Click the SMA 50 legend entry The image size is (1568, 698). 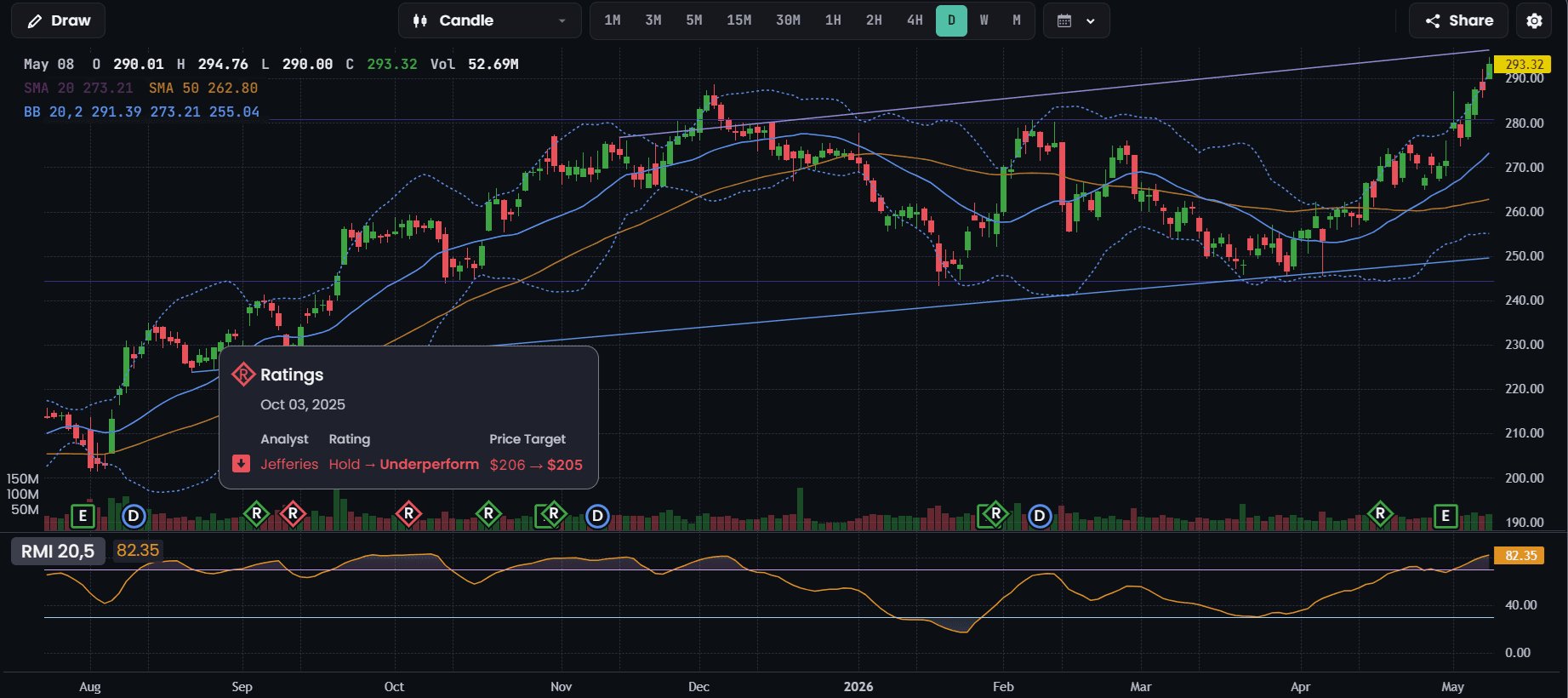coord(203,88)
